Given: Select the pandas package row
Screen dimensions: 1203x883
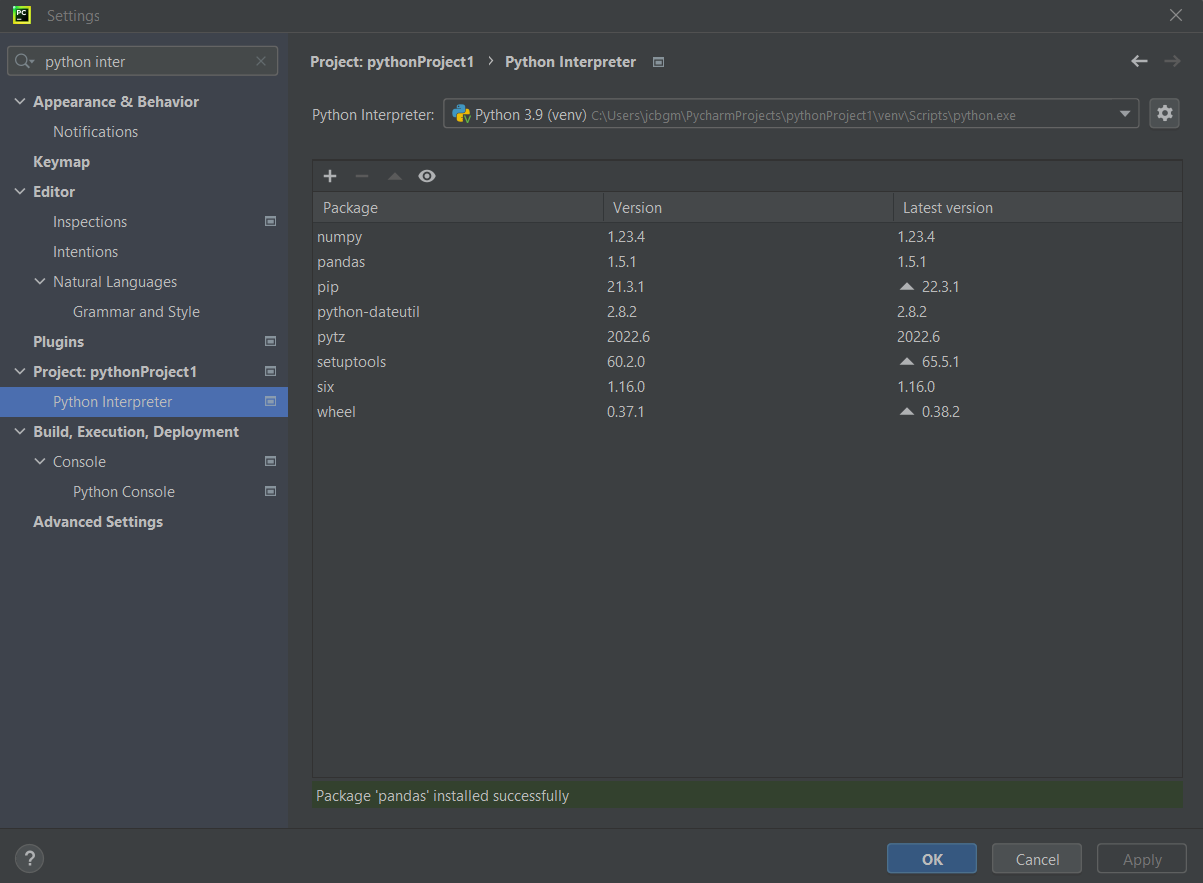Looking at the screenshot, I should click(747, 262).
